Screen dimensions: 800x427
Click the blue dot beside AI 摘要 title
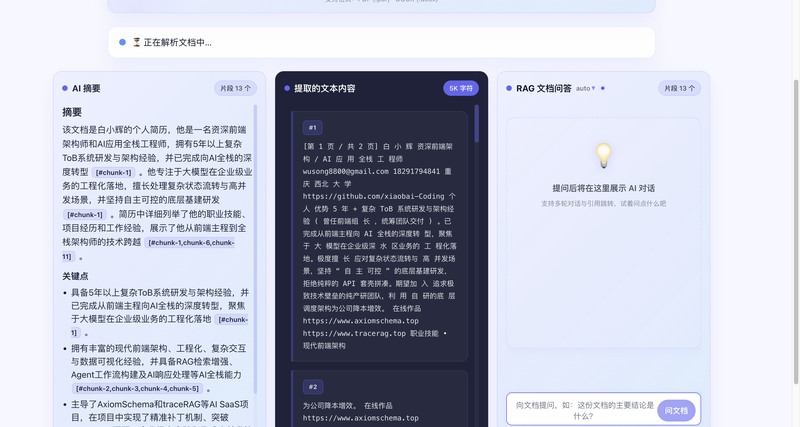pyautogui.click(x=65, y=88)
